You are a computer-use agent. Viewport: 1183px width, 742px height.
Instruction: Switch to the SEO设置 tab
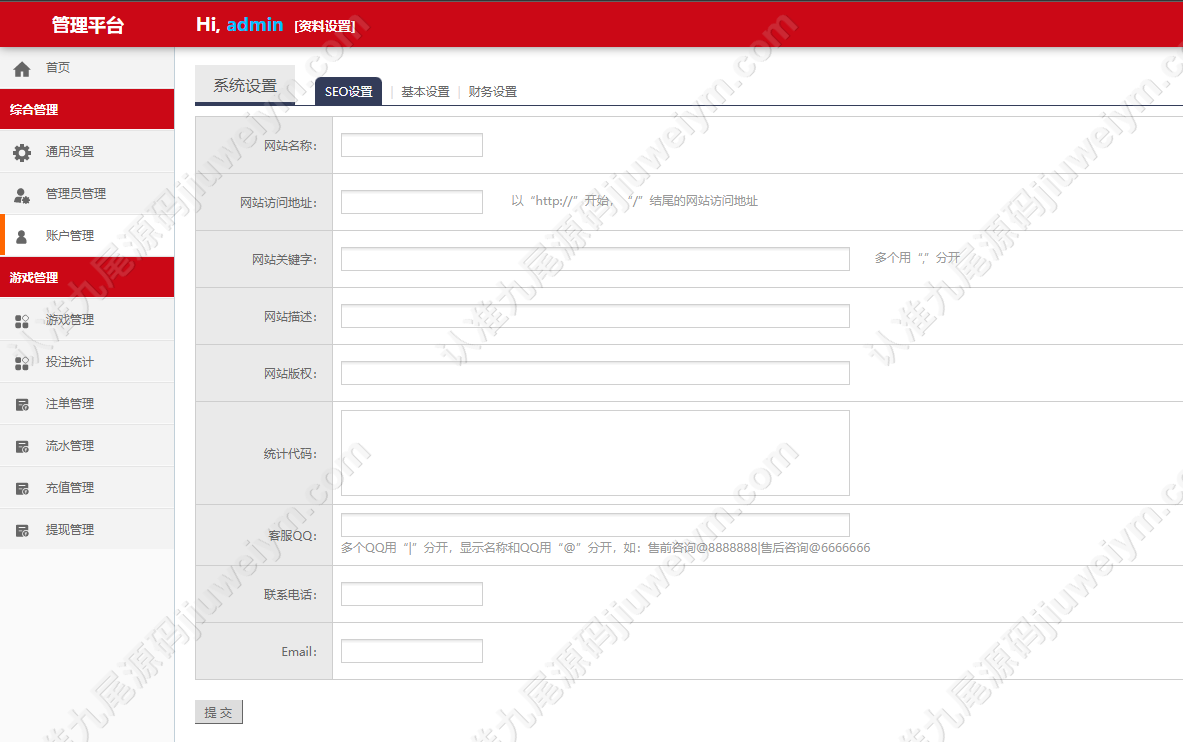click(x=349, y=91)
